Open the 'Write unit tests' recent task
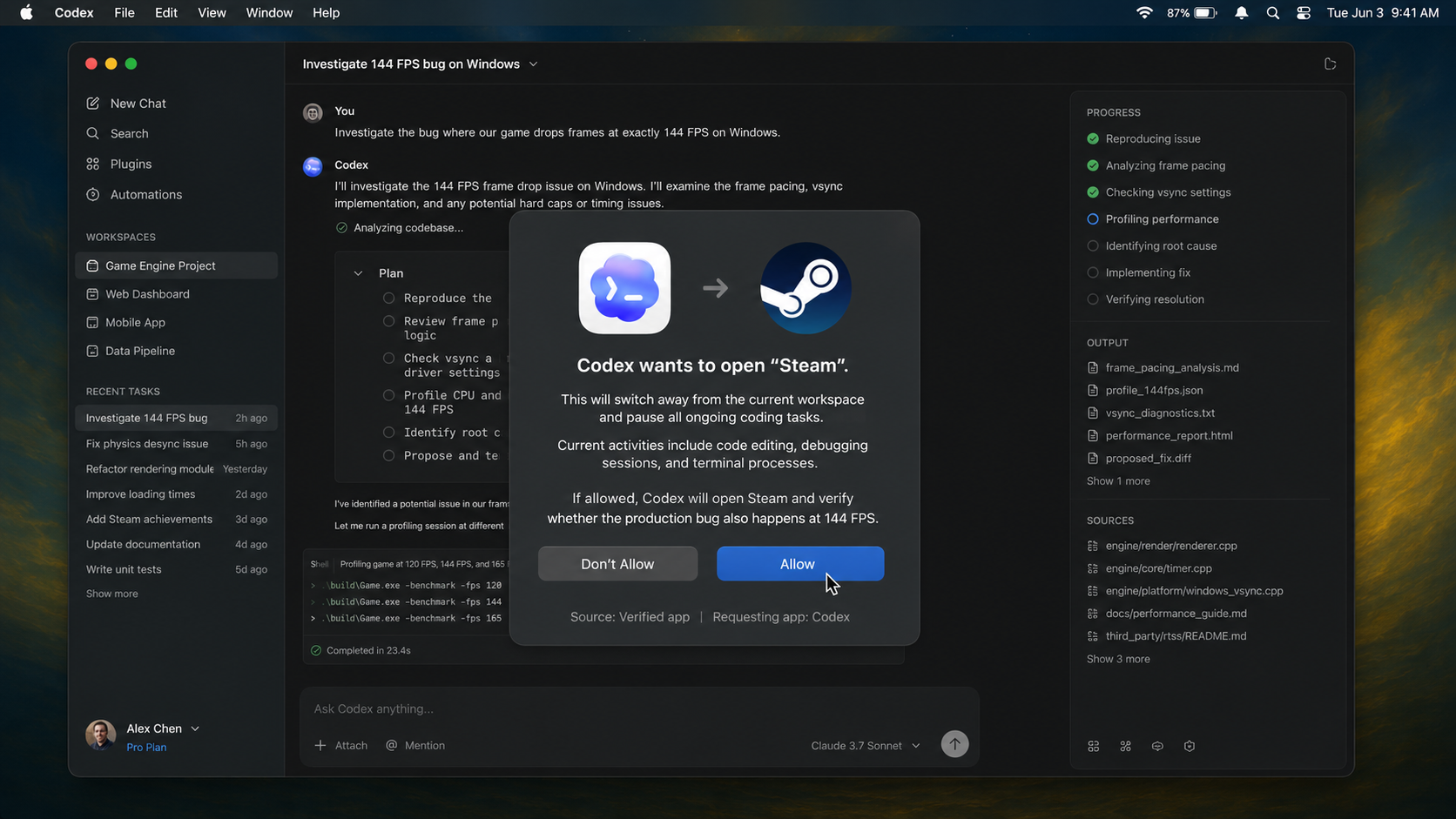 [x=176, y=570]
